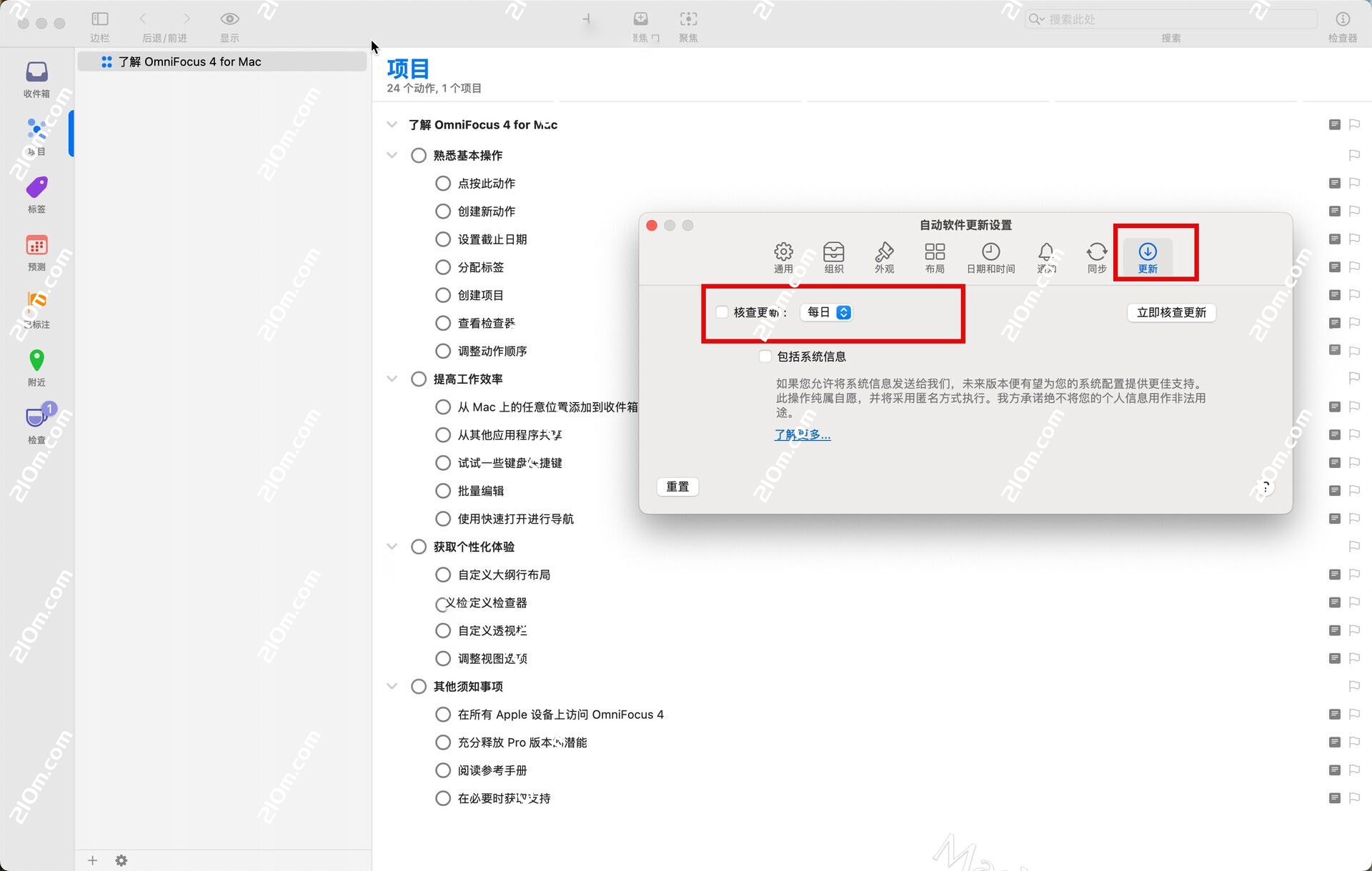The image size is (1372, 871).
Task: Mark 点按此动作 task as complete
Action: coord(443,183)
